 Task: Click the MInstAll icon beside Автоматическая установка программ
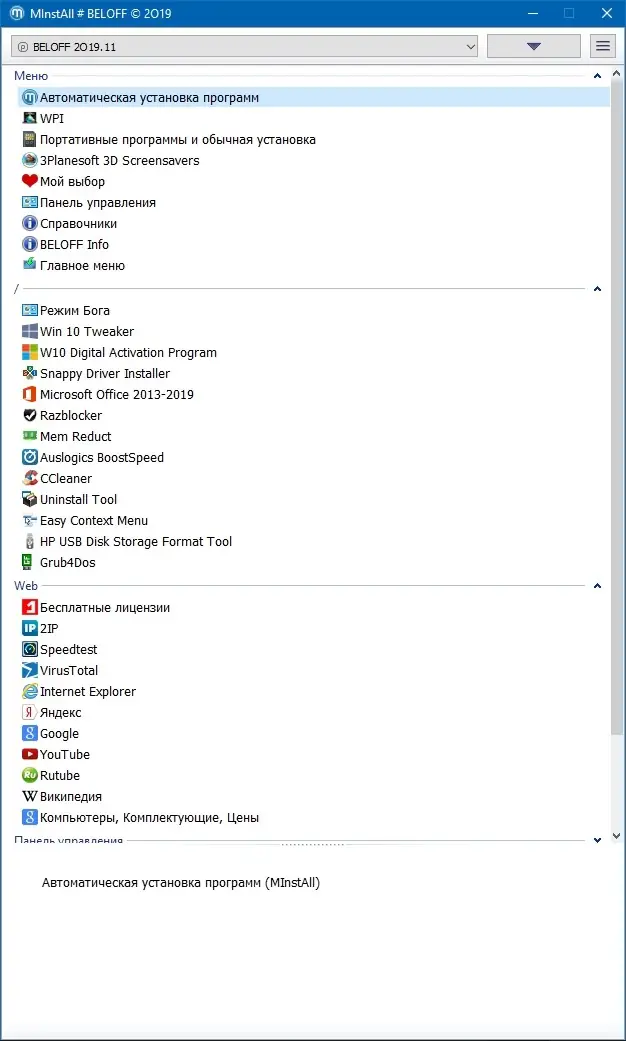29,98
